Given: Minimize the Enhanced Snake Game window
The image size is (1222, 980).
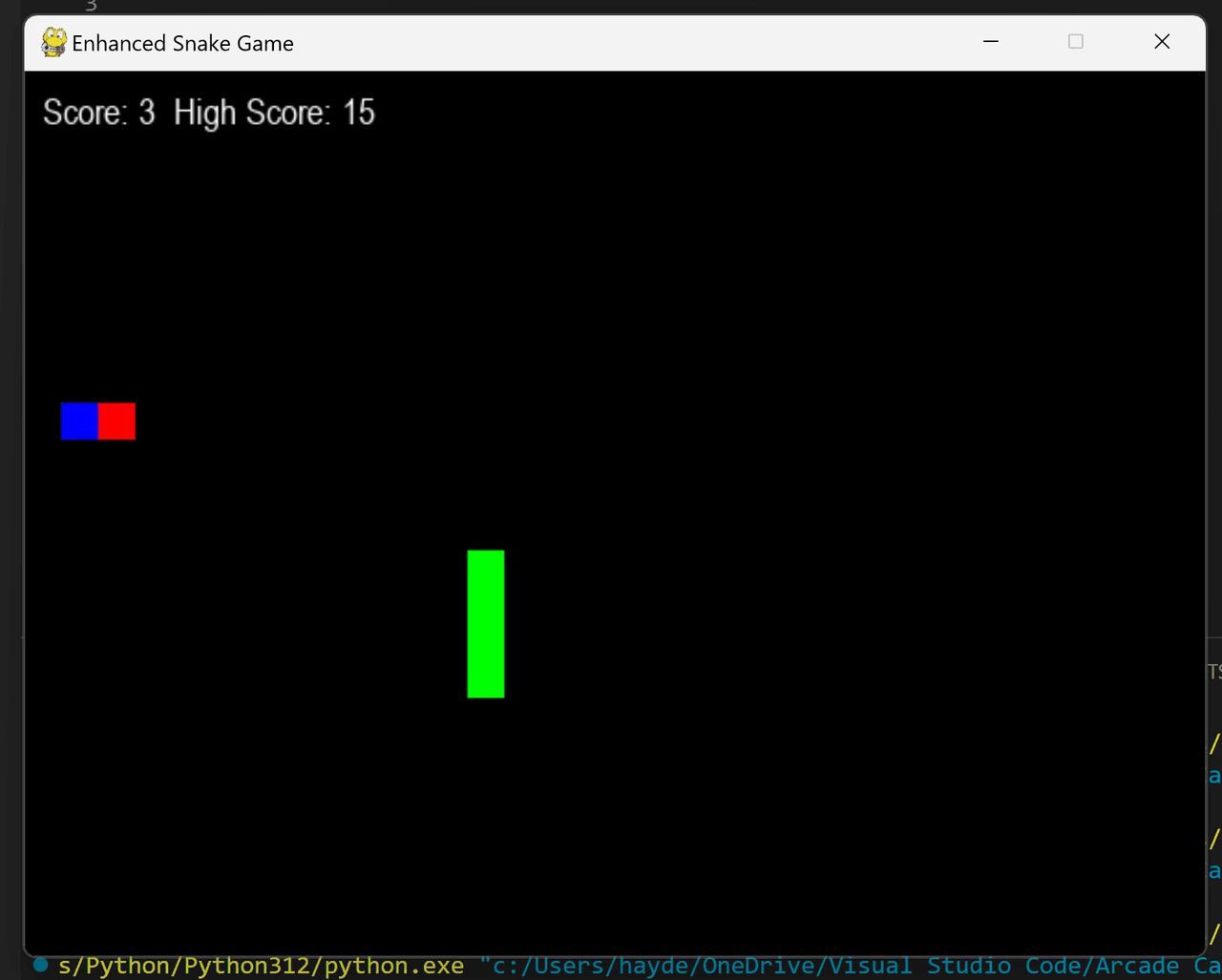Looking at the screenshot, I should (991, 41).
